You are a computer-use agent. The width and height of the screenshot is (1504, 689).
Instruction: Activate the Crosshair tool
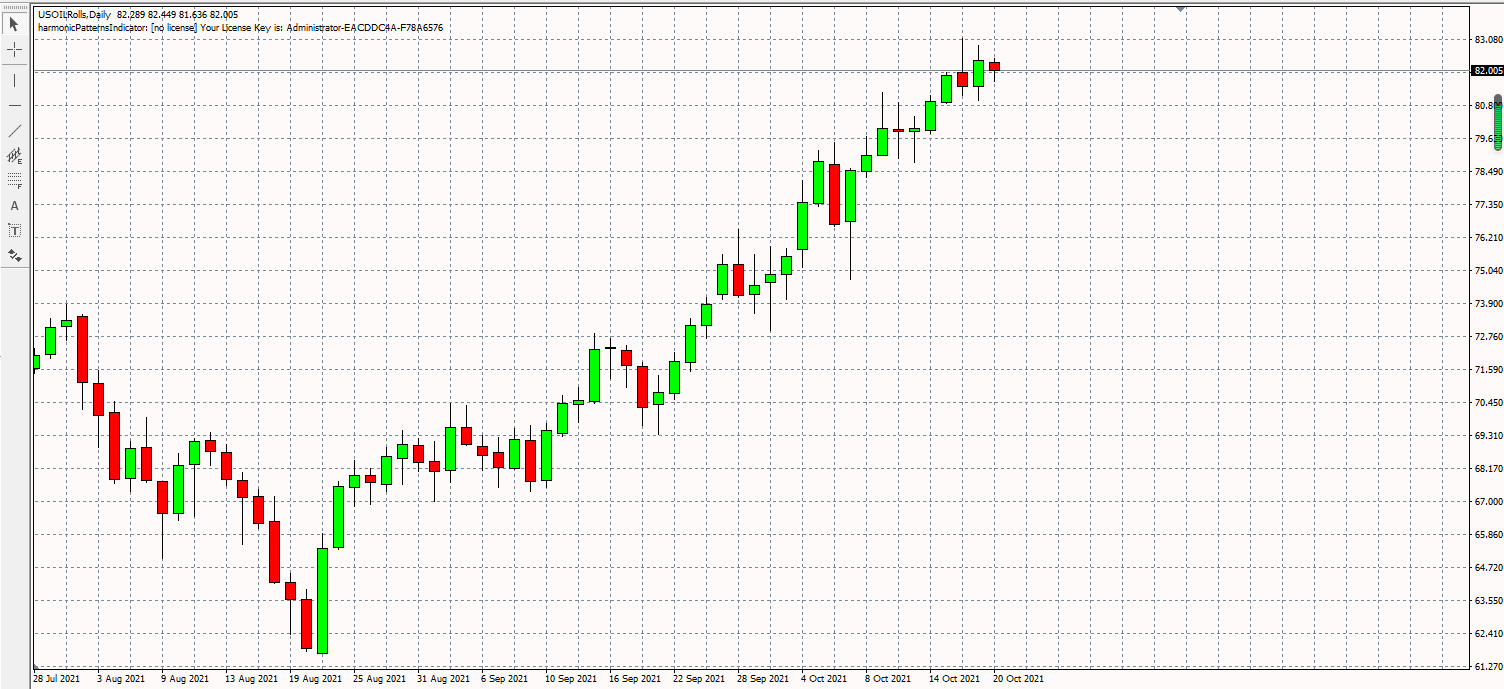14,49
